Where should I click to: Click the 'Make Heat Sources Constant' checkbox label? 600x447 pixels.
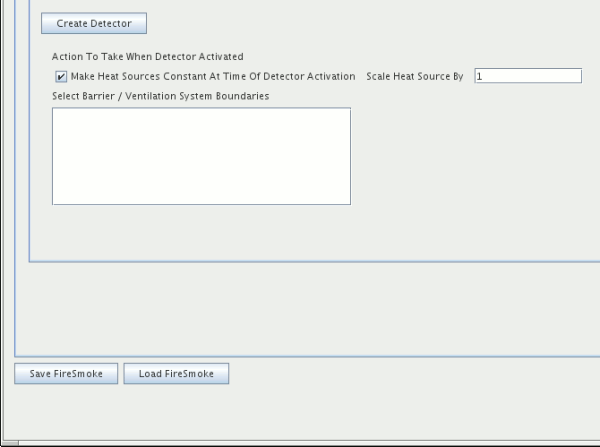(212, 76)
